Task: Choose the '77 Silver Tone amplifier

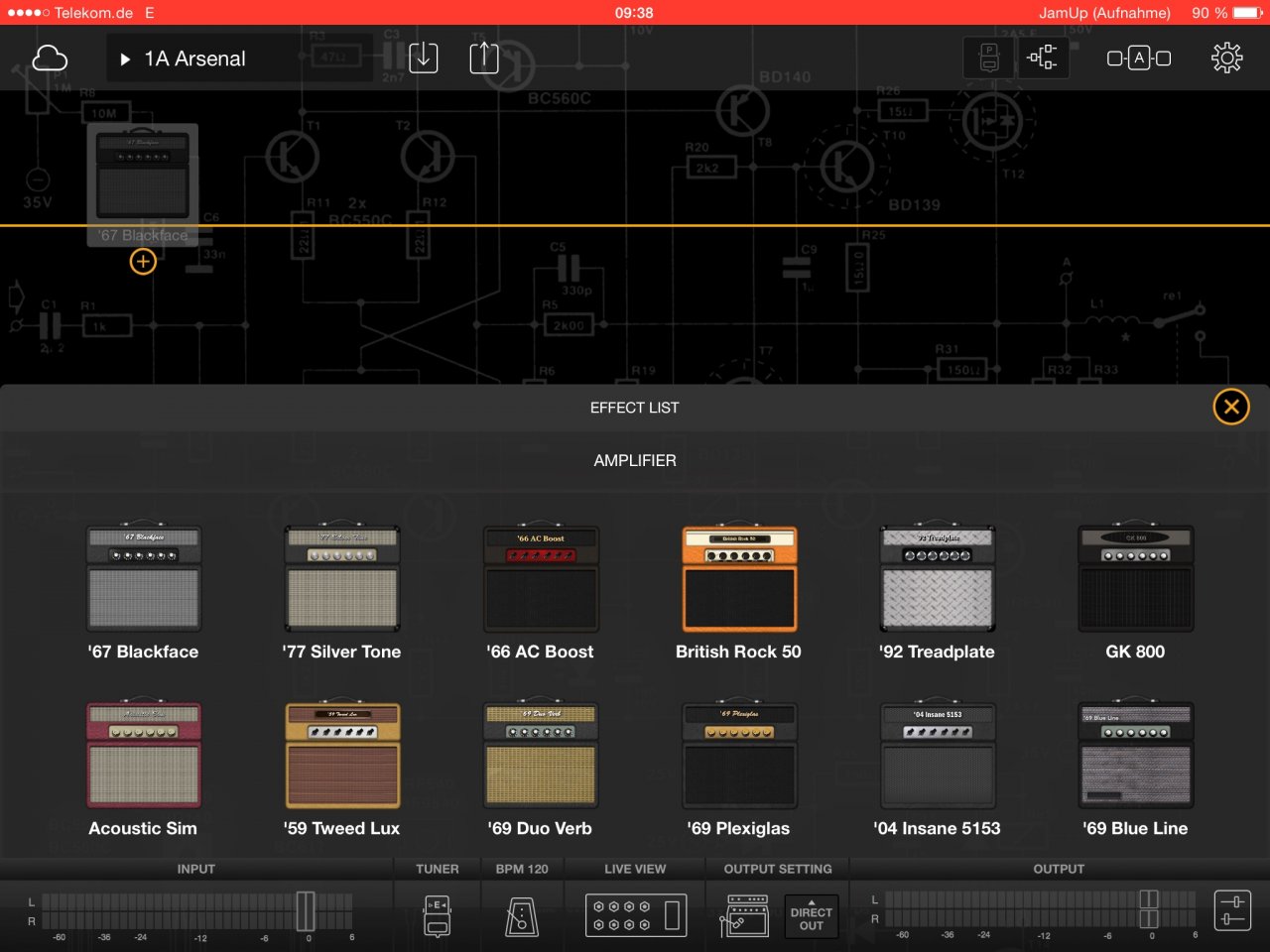Action: 342,593
